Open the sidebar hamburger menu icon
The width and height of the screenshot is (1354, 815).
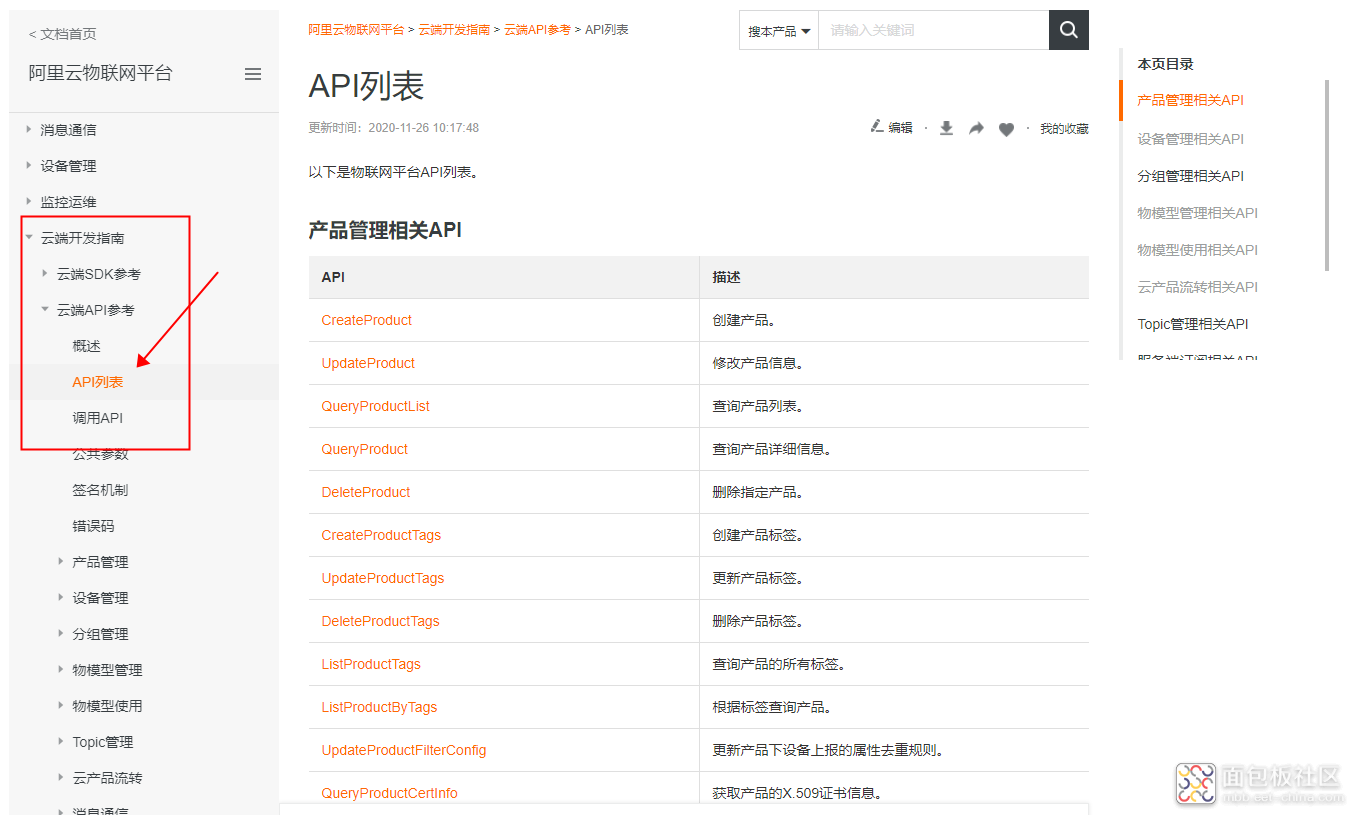coord(253,74)
